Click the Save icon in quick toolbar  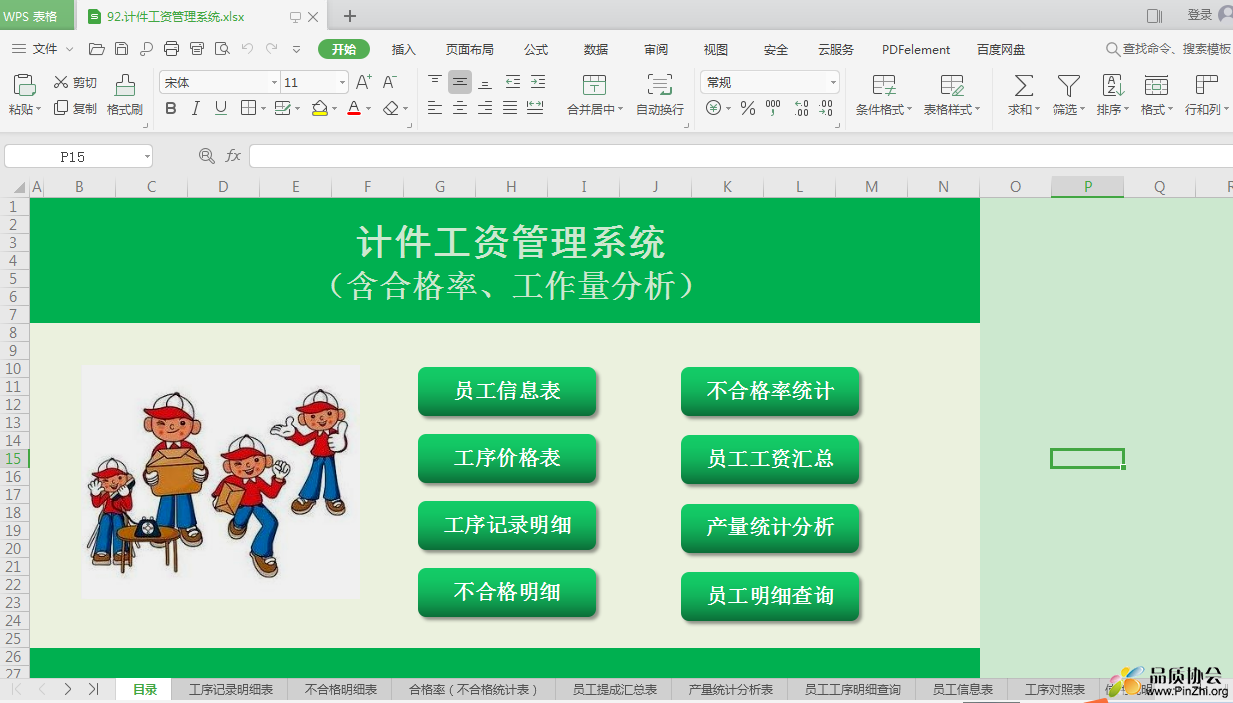[x=121, y=49]
